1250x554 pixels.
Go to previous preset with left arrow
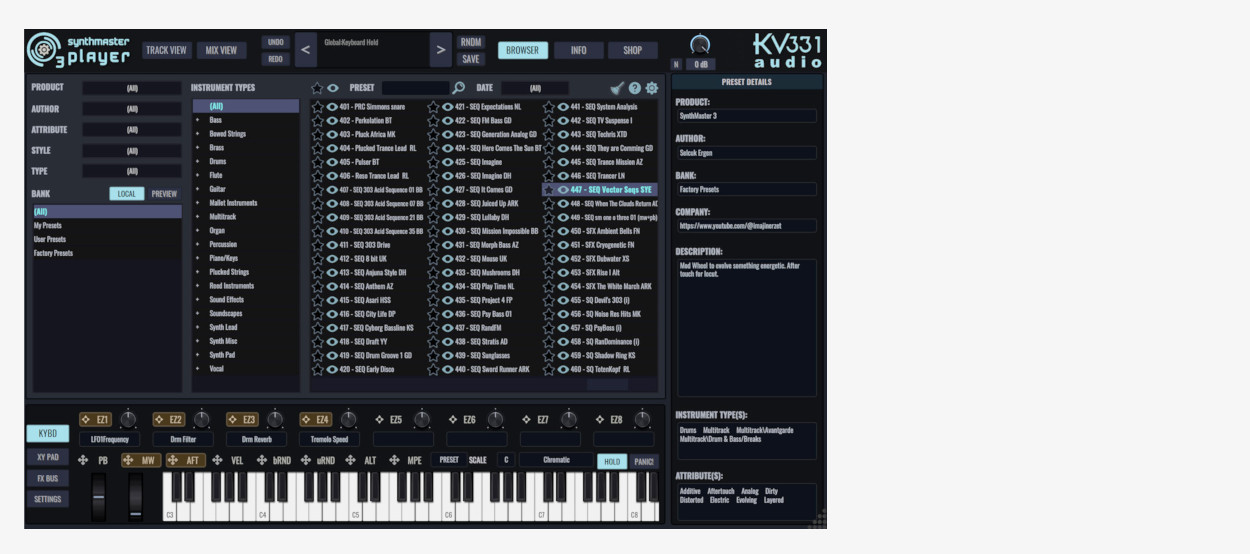pyautogui.click(x=306, y=50)
